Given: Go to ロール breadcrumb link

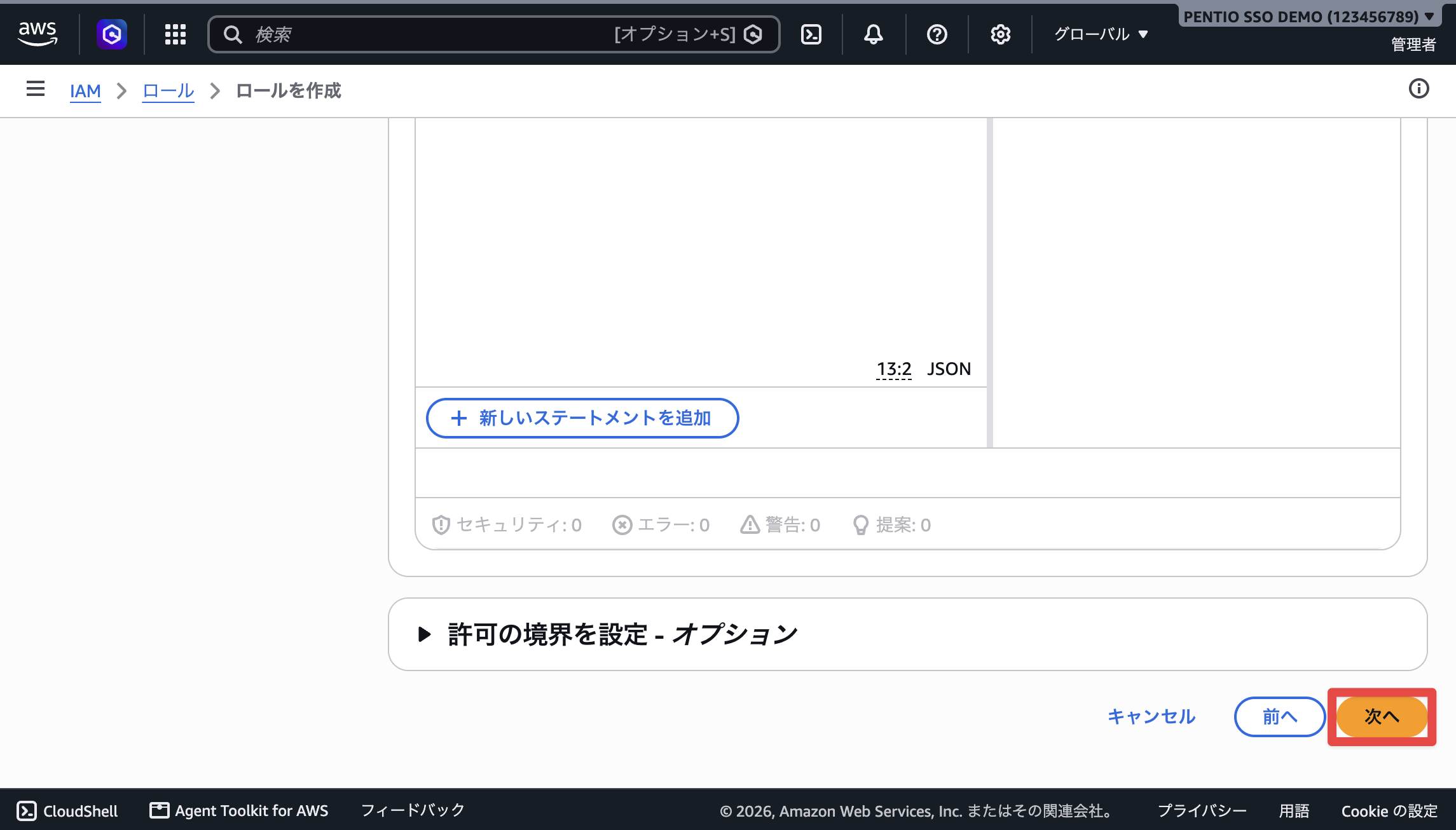Looking at the screenshot, I should point(168,91).
